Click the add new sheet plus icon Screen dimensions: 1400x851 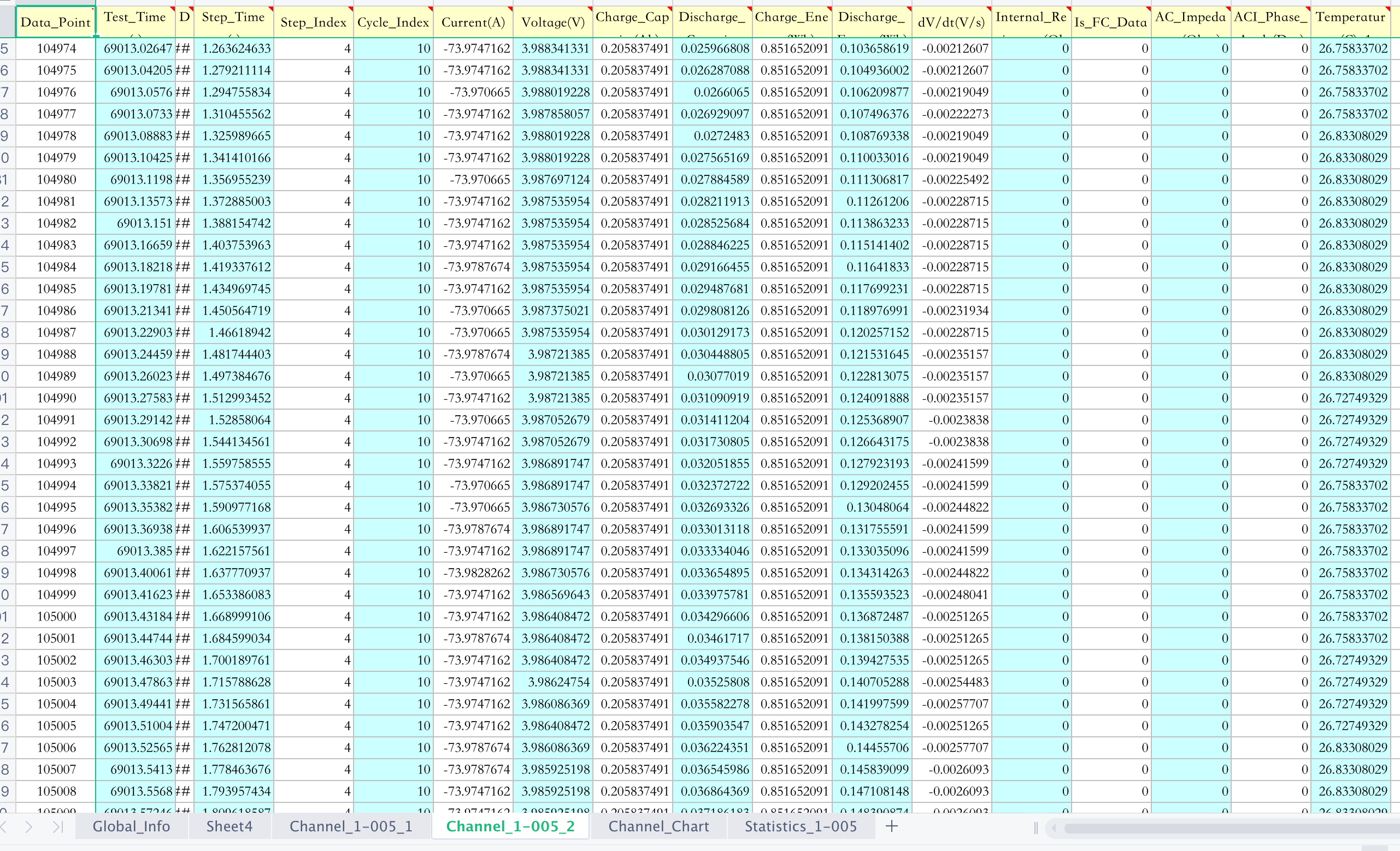click(891, 826)
